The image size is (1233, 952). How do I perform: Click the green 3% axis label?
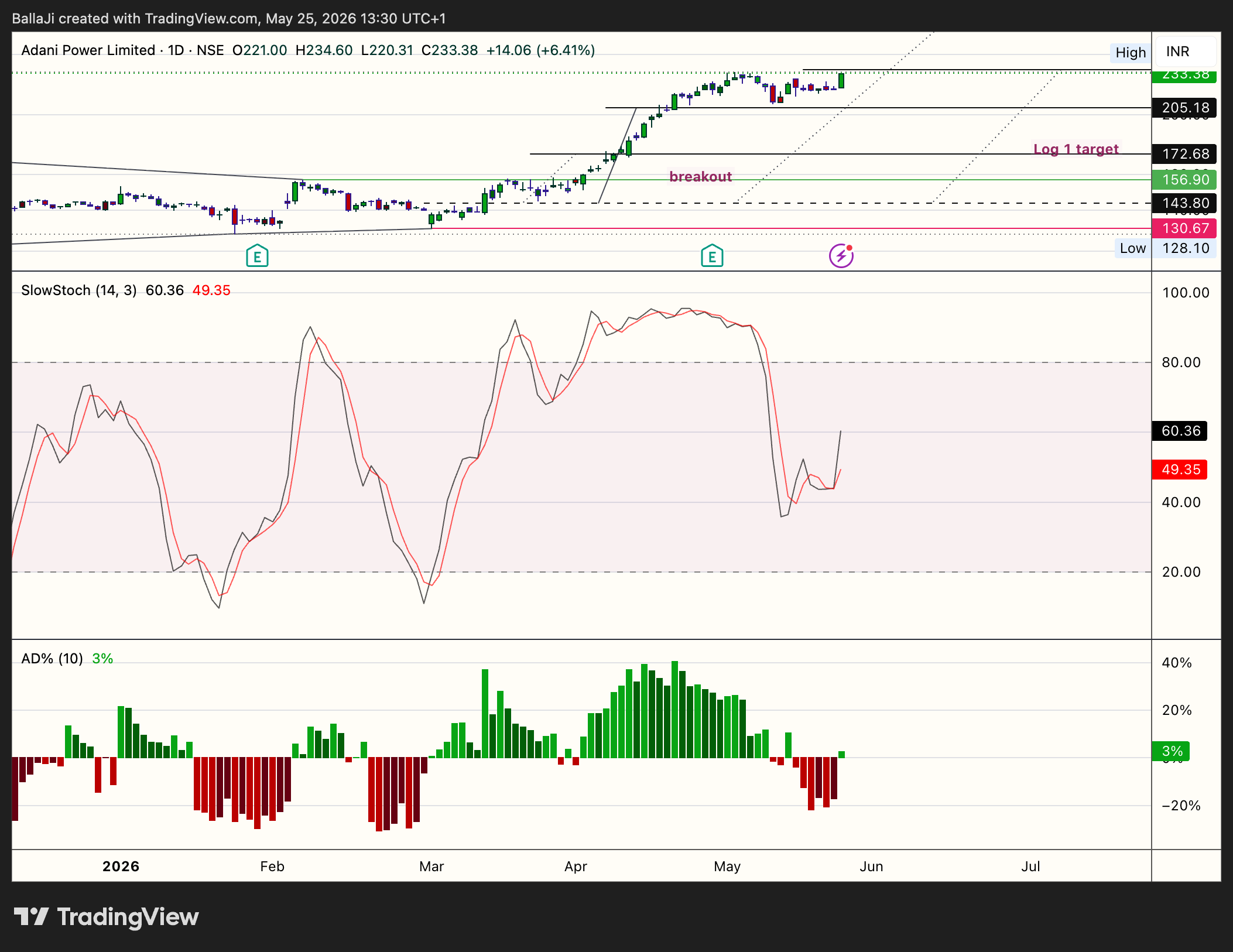[x=1172, y=751]
